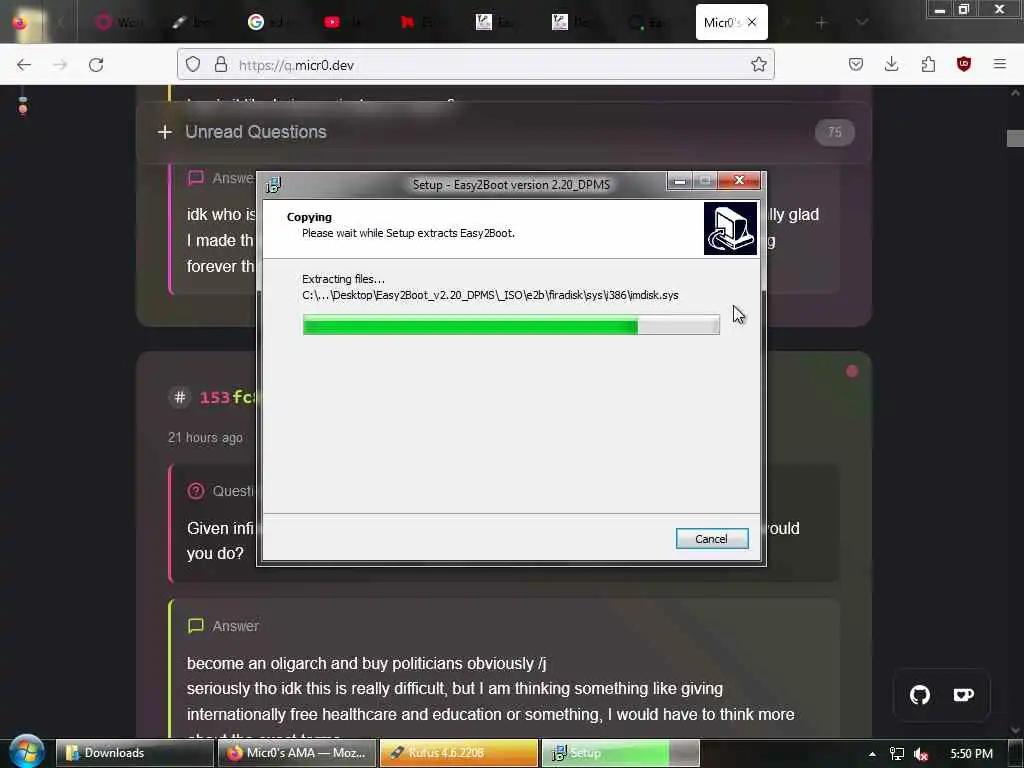Viewport: 1024px width, 768px height.
Task: Click the Firefox logo at top left
Action: pyautogui.click(x=20, y=22)
